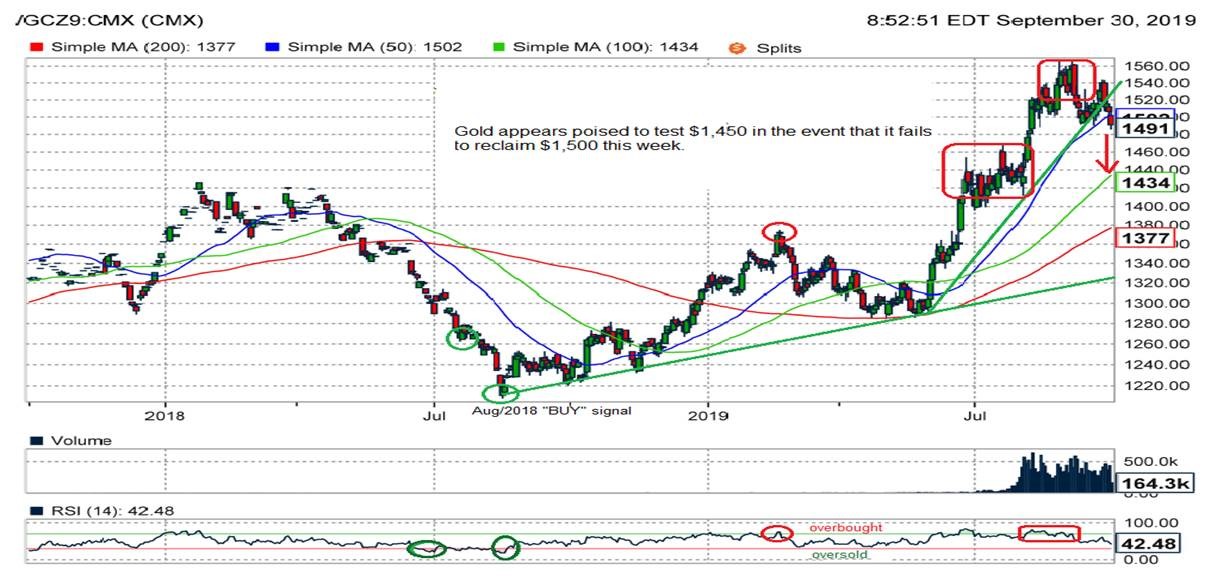This screenshot has height=585, width=1211.
Task: Click the red Simple MA (200) legend swatch
Action: coord(36,47)
